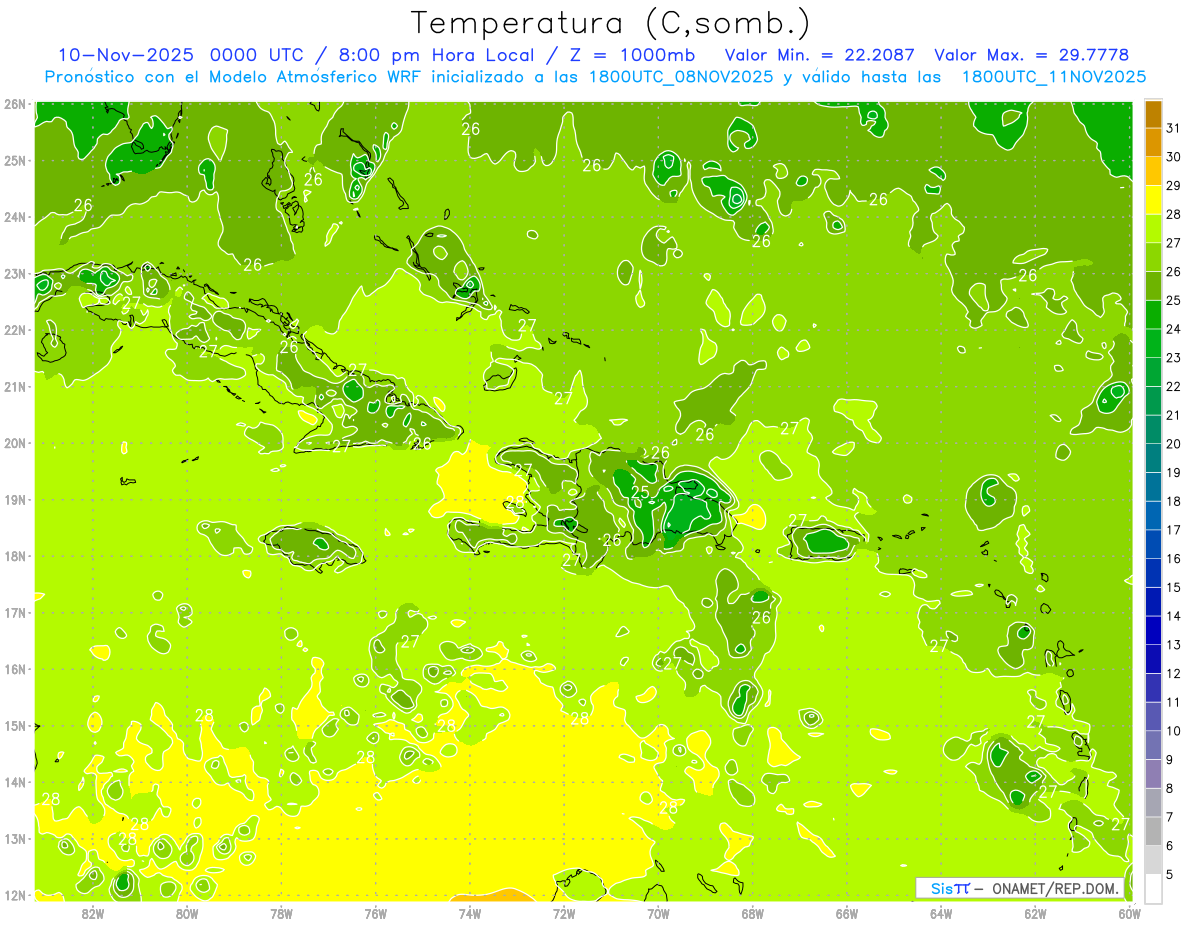Click the '10' value on the colorbar
Image resolution: width=1200 pixels, height=927 pixels.
[1174, 731]
